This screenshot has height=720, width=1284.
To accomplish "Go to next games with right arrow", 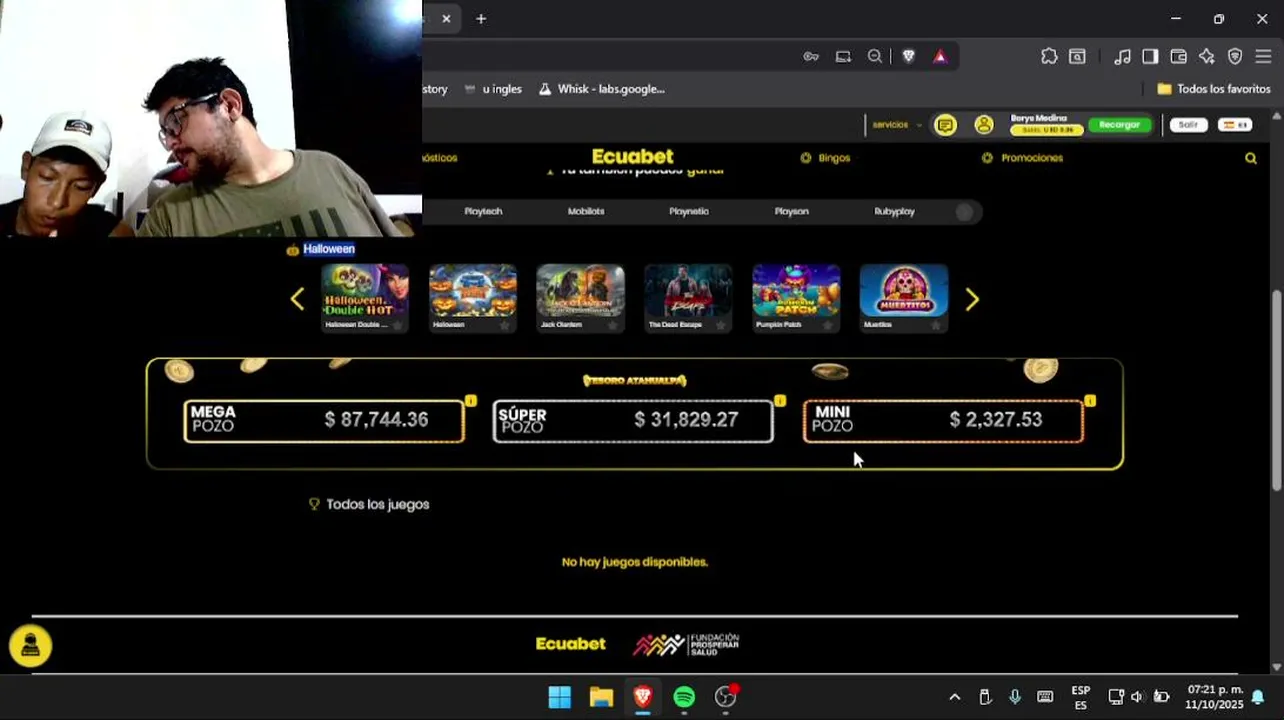I will tap(972, 299).
